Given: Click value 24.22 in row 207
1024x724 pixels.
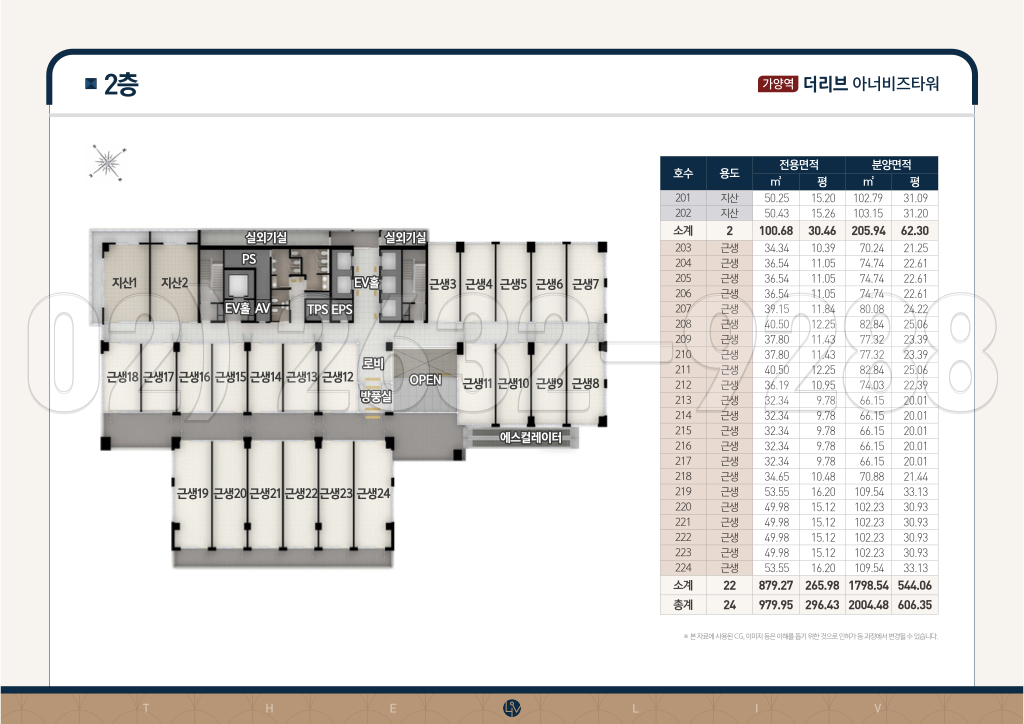Looking at the screenshot, I should click(916, 309).
